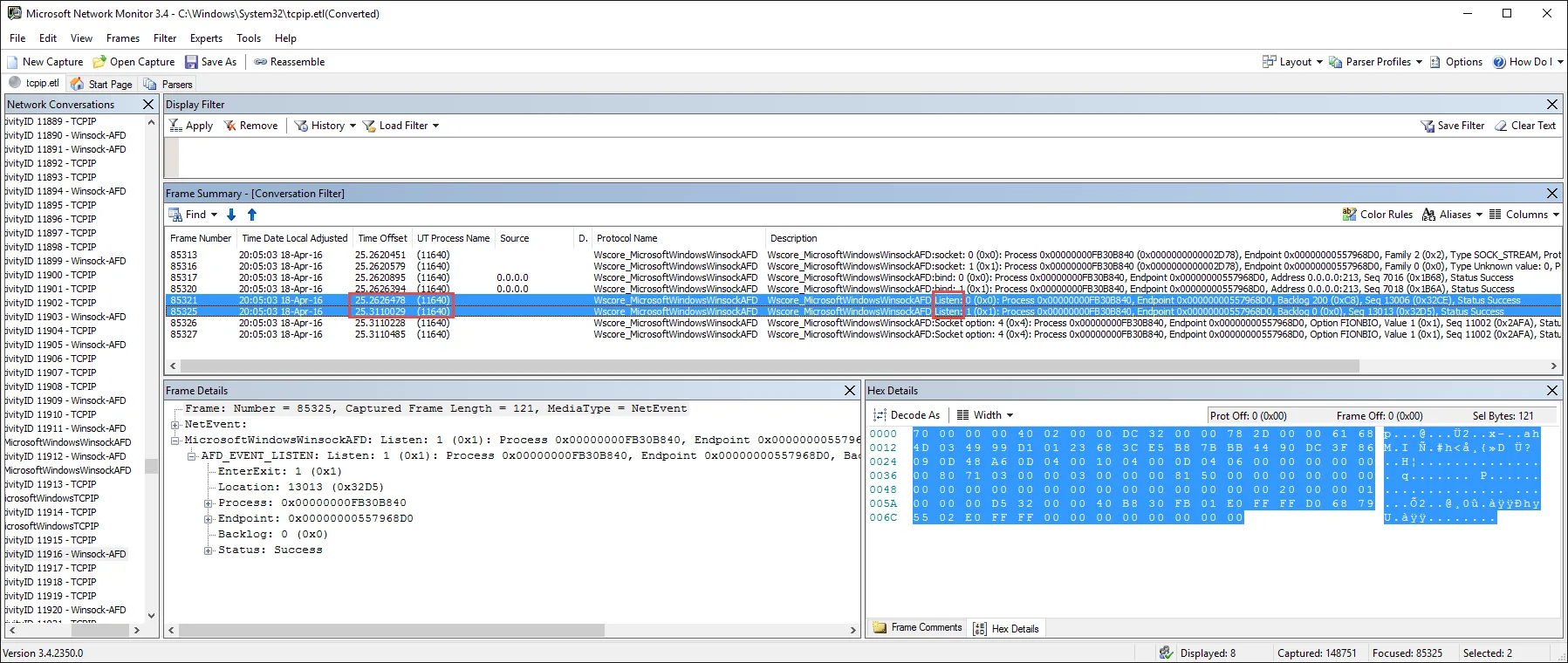
Task: Apply the display filter
Action: (191, 126)
